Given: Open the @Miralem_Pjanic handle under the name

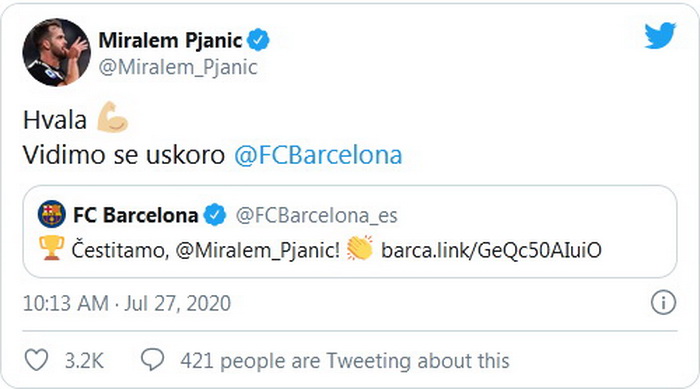Looking at the screenshot, I should pos(178,67).
